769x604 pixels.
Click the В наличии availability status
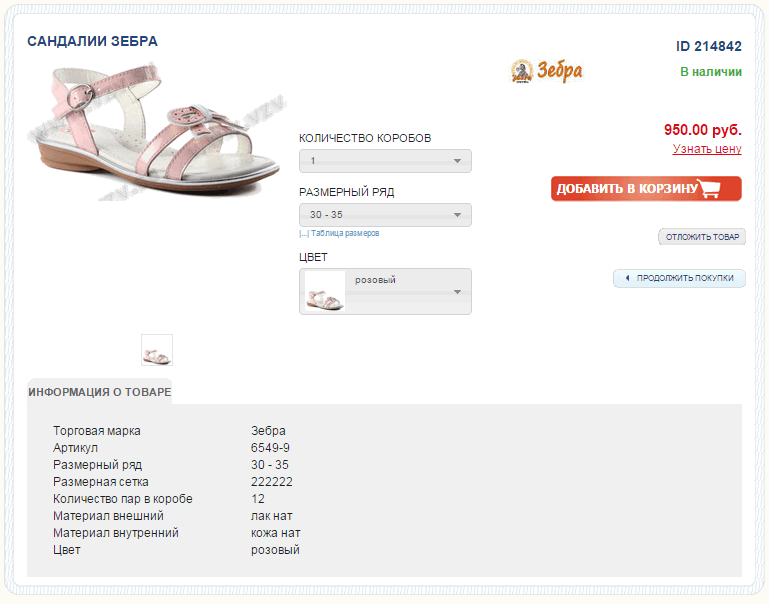tap(710, 72)
